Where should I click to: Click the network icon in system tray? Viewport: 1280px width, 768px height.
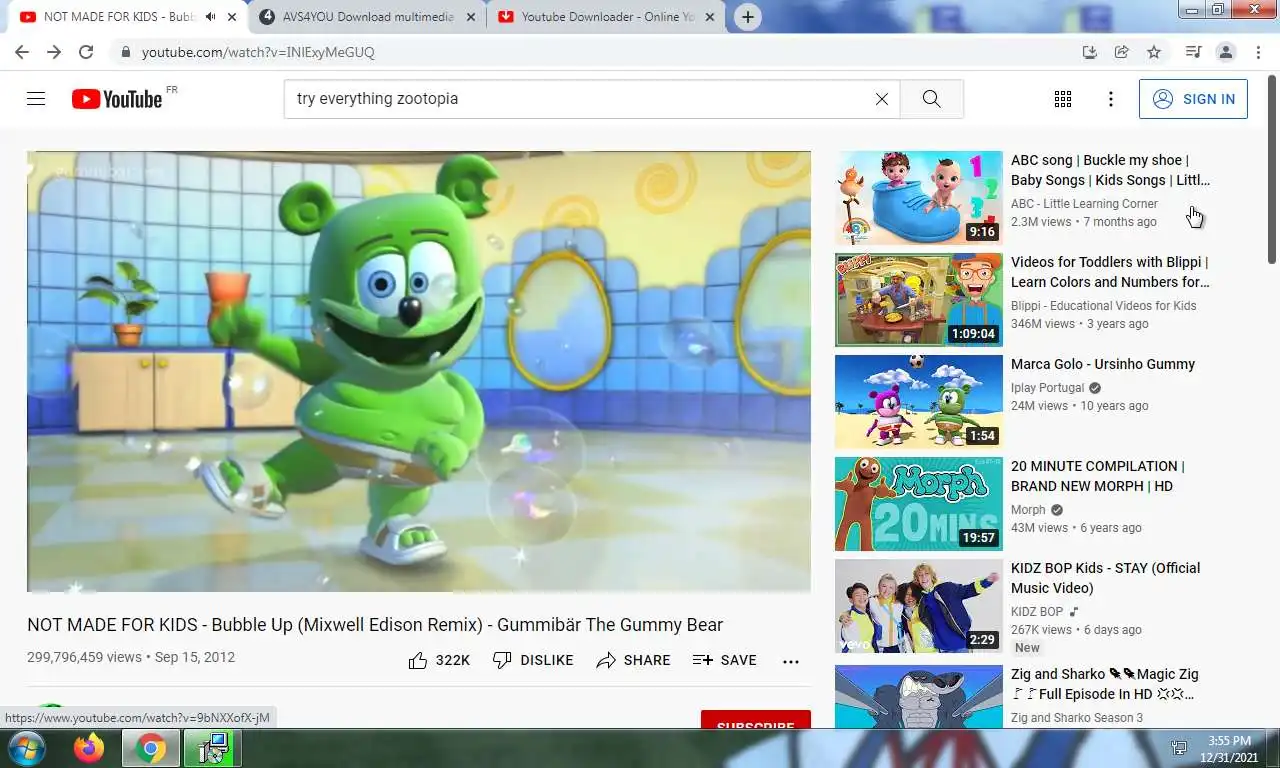click(1179, 748)
